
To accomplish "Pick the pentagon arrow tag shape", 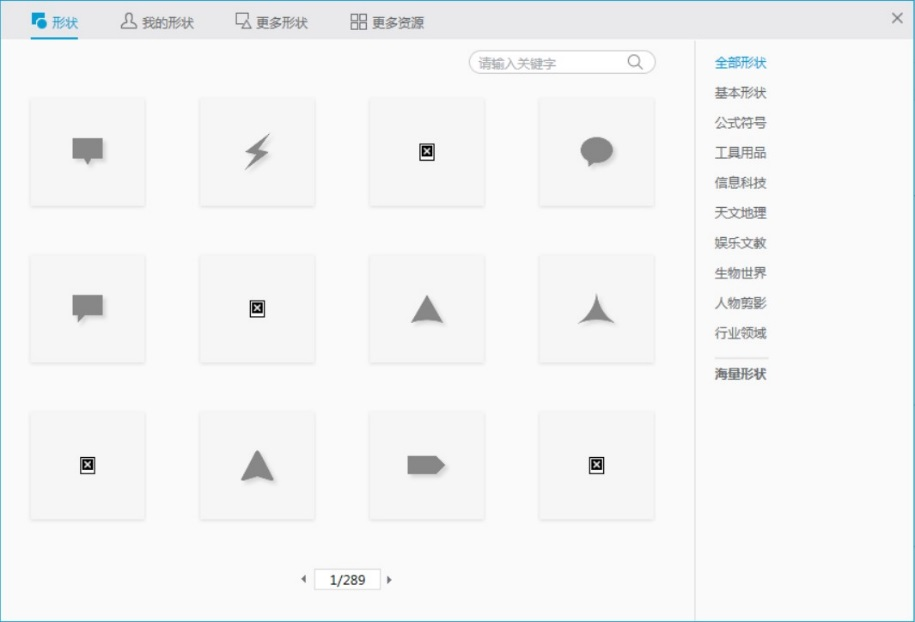I will [x=426, y=465].
